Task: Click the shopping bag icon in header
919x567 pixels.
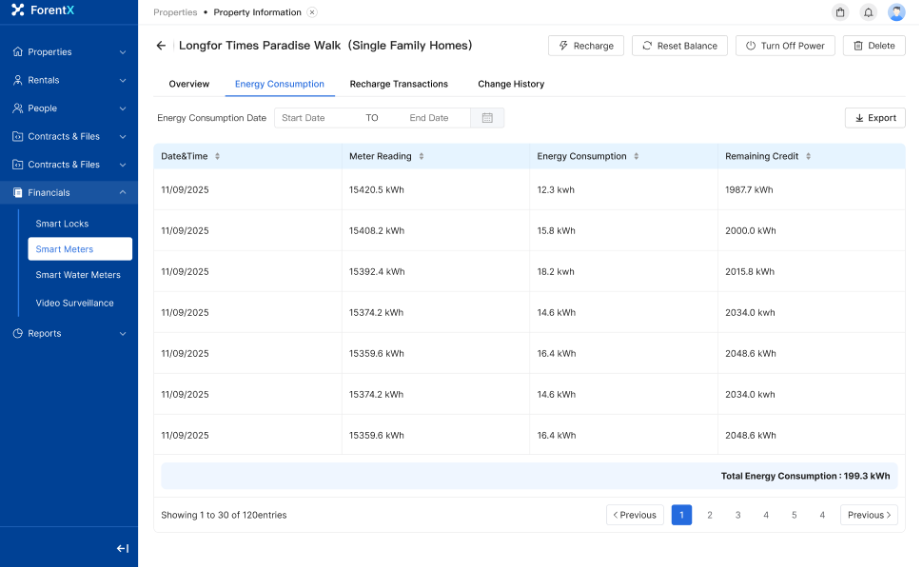Action: tap(840, 12)
